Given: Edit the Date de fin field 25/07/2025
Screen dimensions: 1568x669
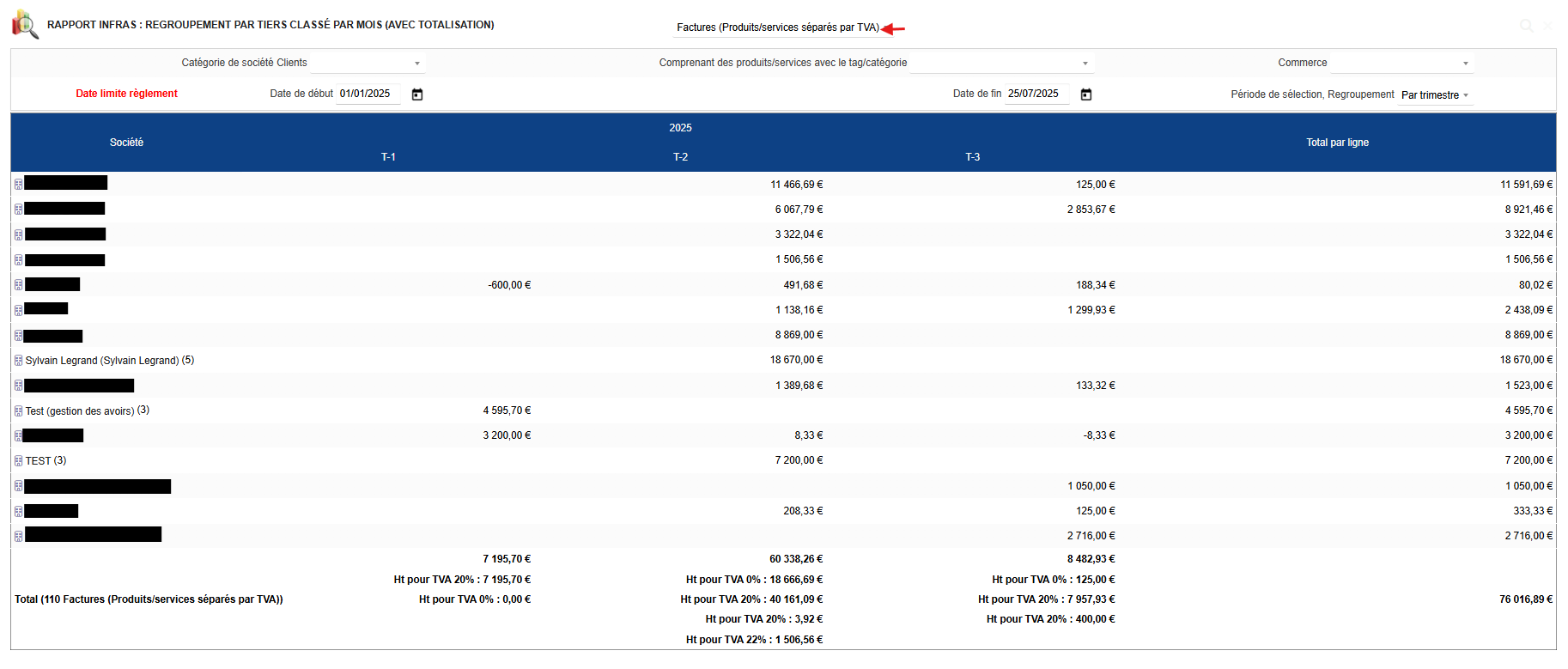Looking at the screenshot, I should click(x=1036, y=94).
